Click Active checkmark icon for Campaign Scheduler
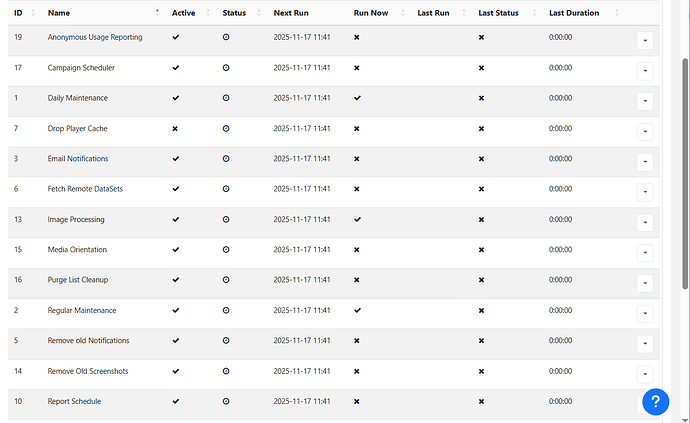690x423 pixels. click(176, 68)
